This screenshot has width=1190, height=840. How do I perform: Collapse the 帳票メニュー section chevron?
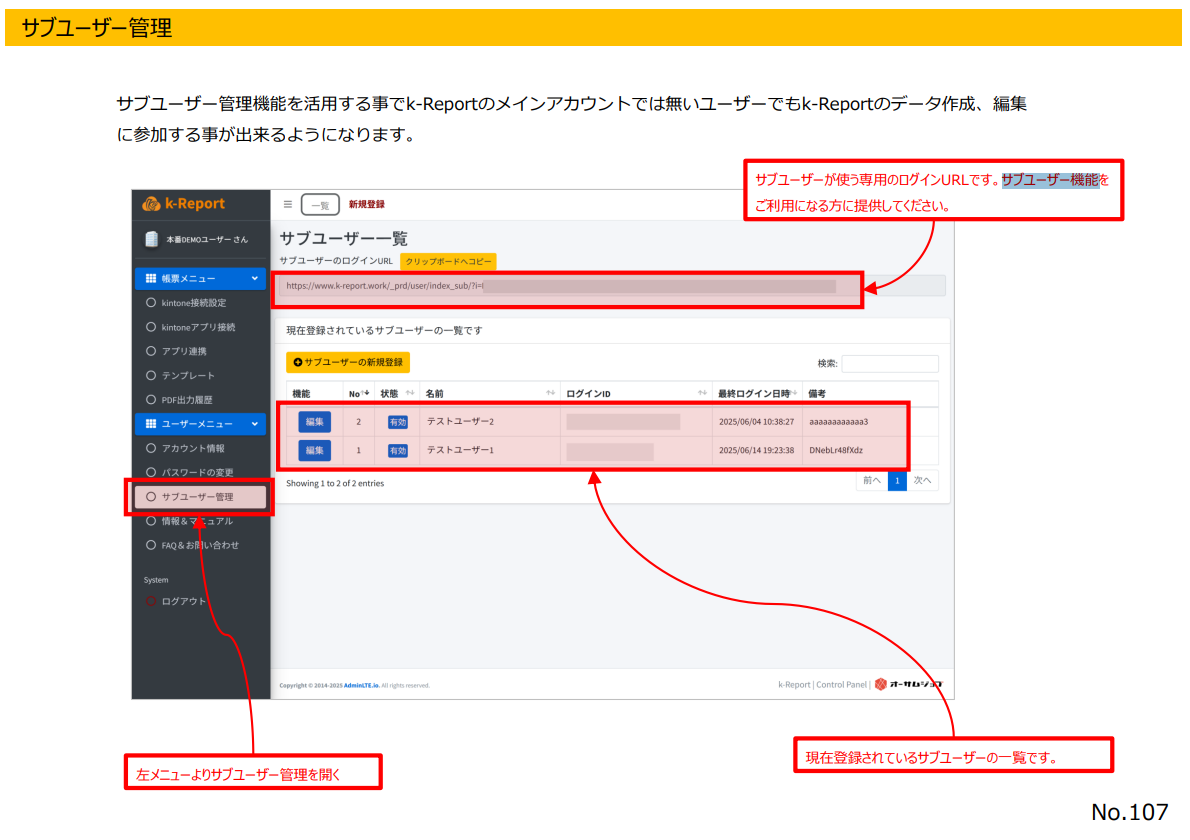tap(254, 278)
